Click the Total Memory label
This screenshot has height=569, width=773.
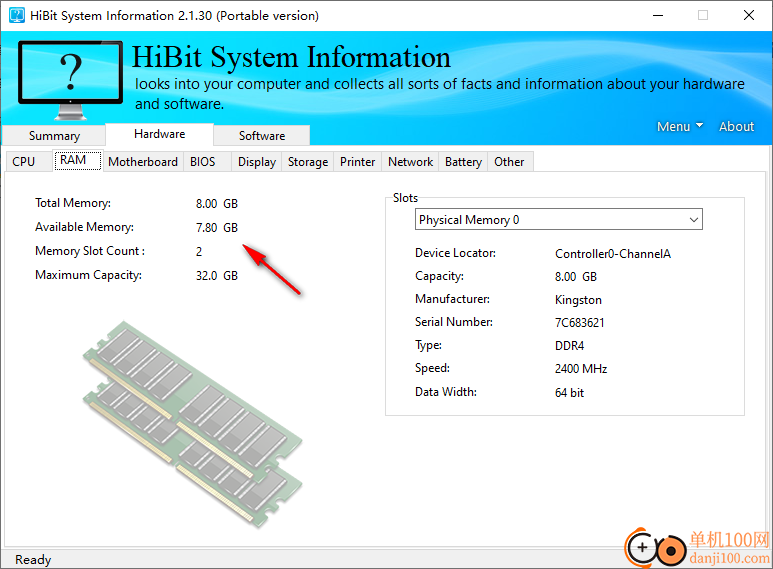coord(73,203)
